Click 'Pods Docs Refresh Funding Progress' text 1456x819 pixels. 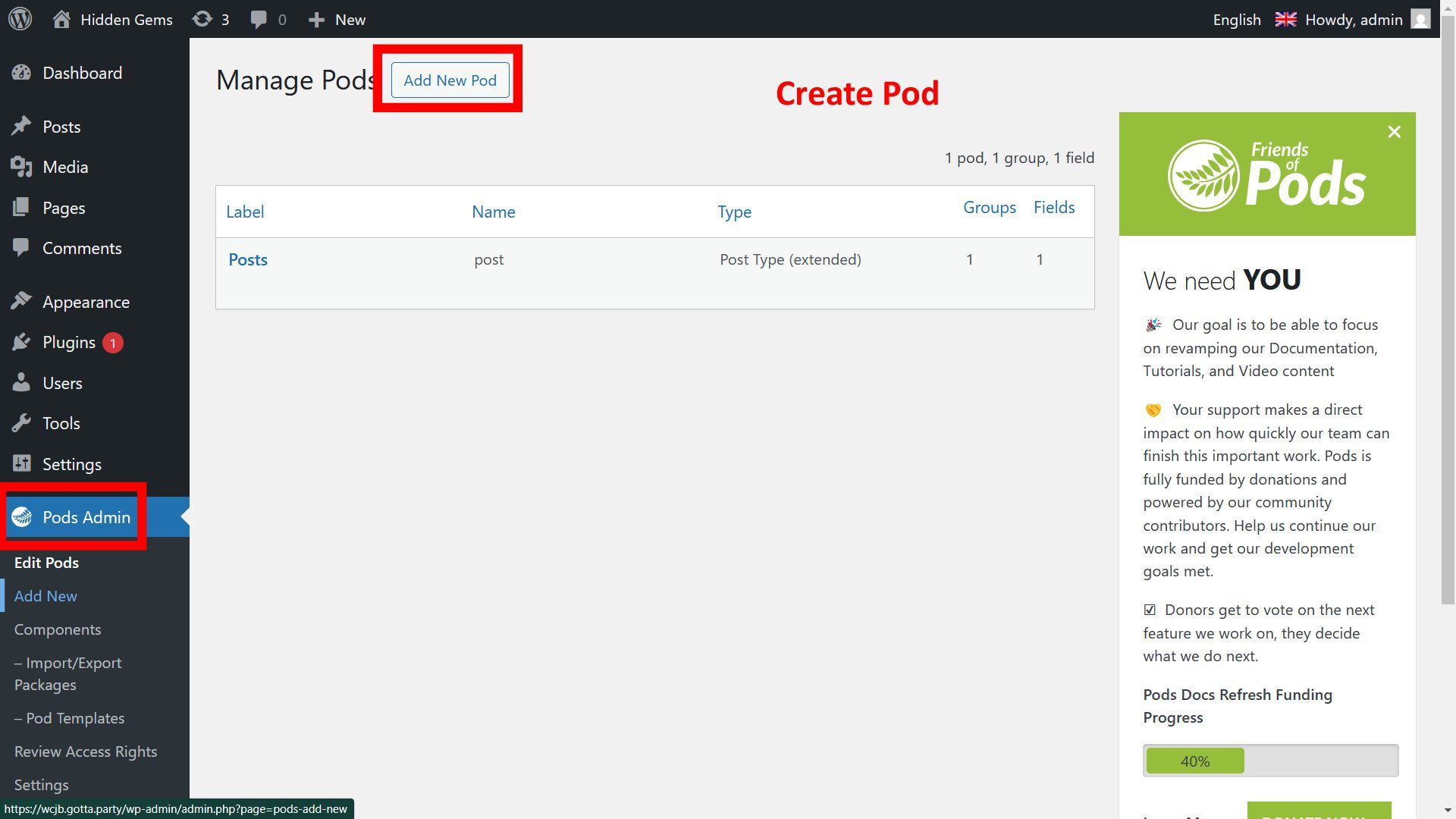tap(1238, 706)
